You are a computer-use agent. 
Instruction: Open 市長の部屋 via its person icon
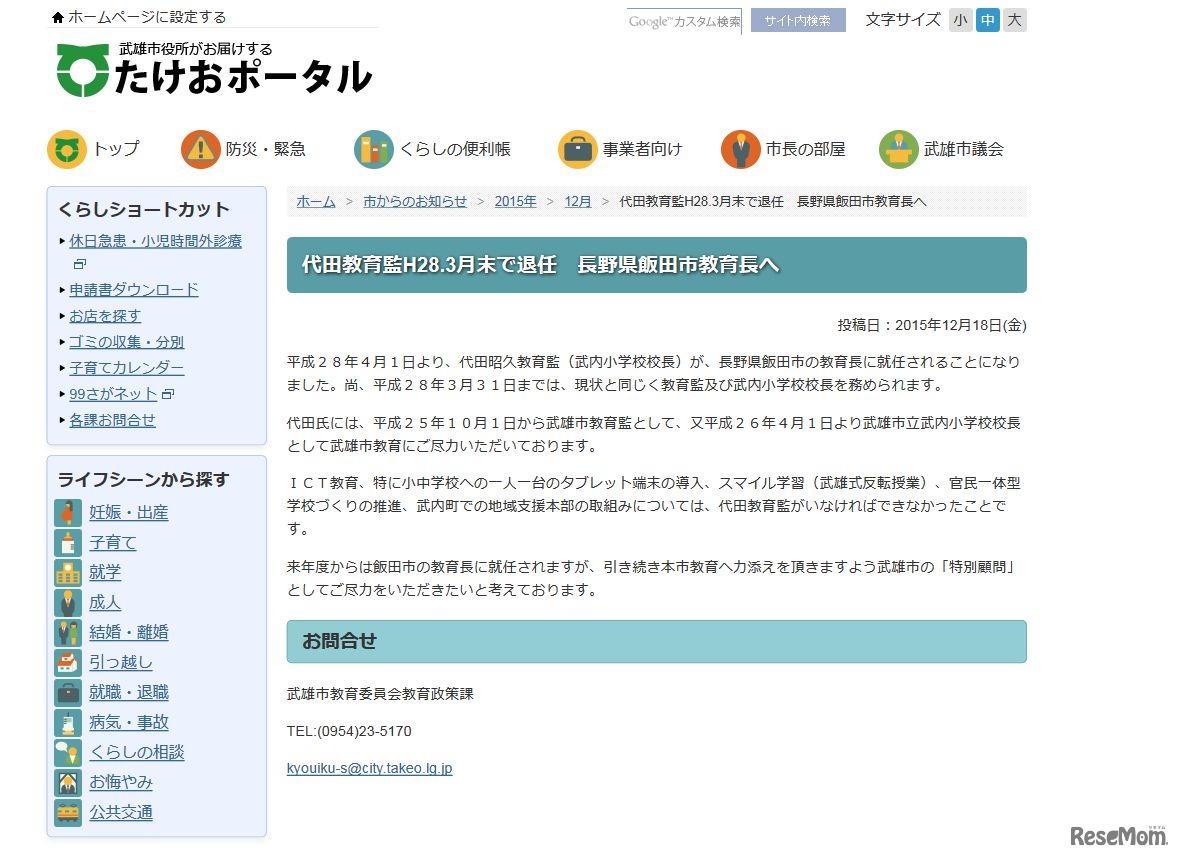(740, 148)
